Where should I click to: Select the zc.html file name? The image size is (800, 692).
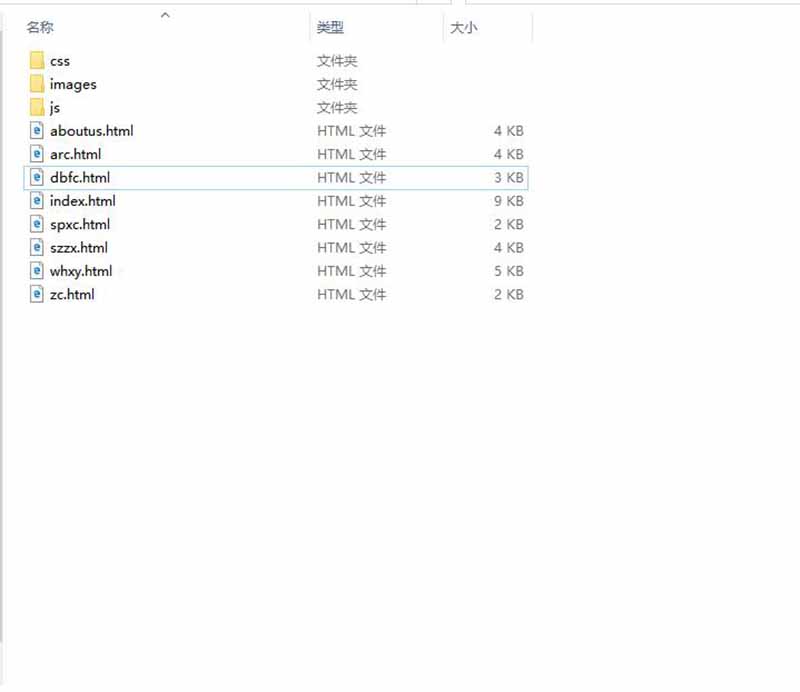point(72,294)
